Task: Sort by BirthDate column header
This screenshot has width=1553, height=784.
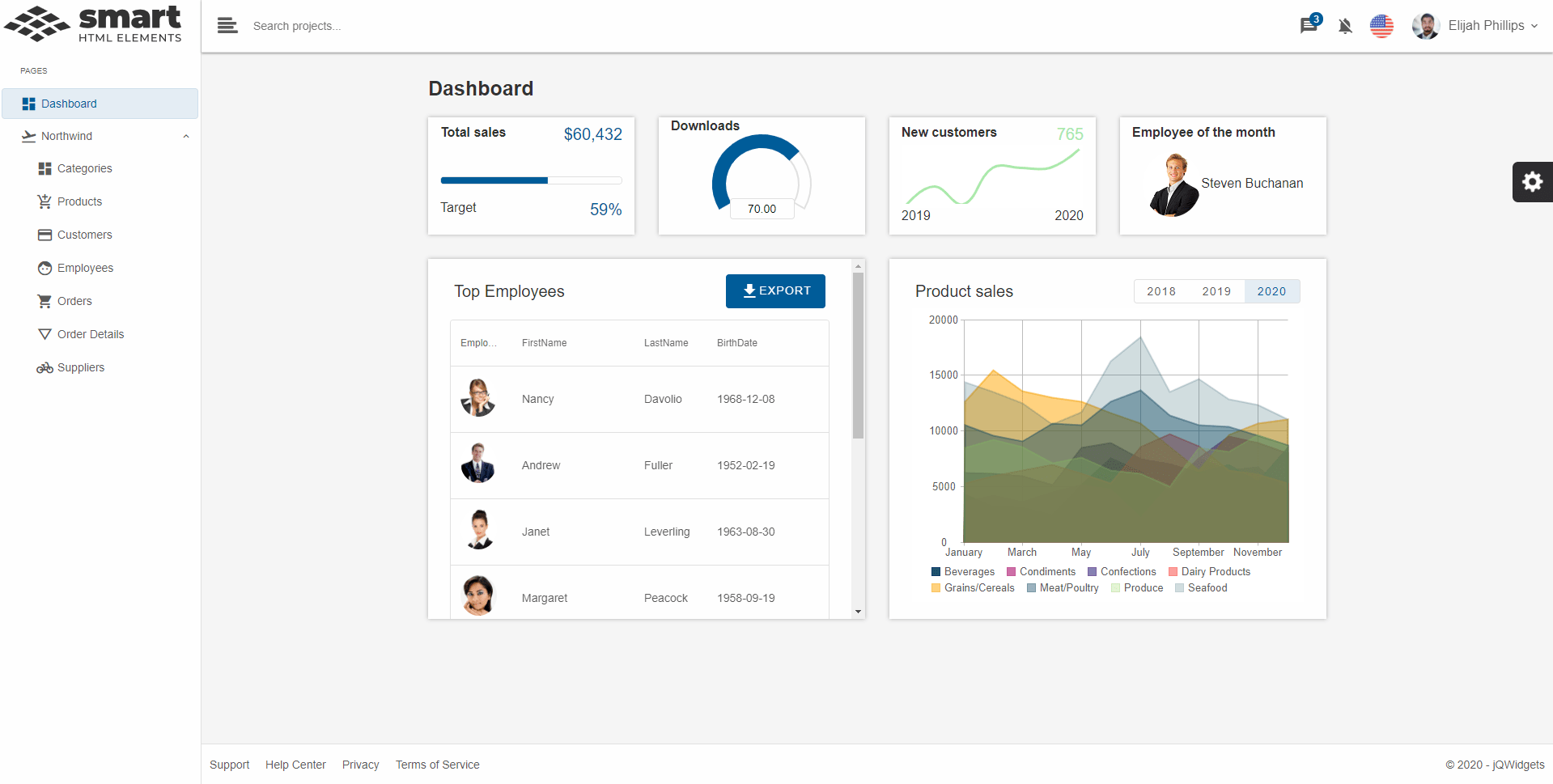Action: coord(737,343)
